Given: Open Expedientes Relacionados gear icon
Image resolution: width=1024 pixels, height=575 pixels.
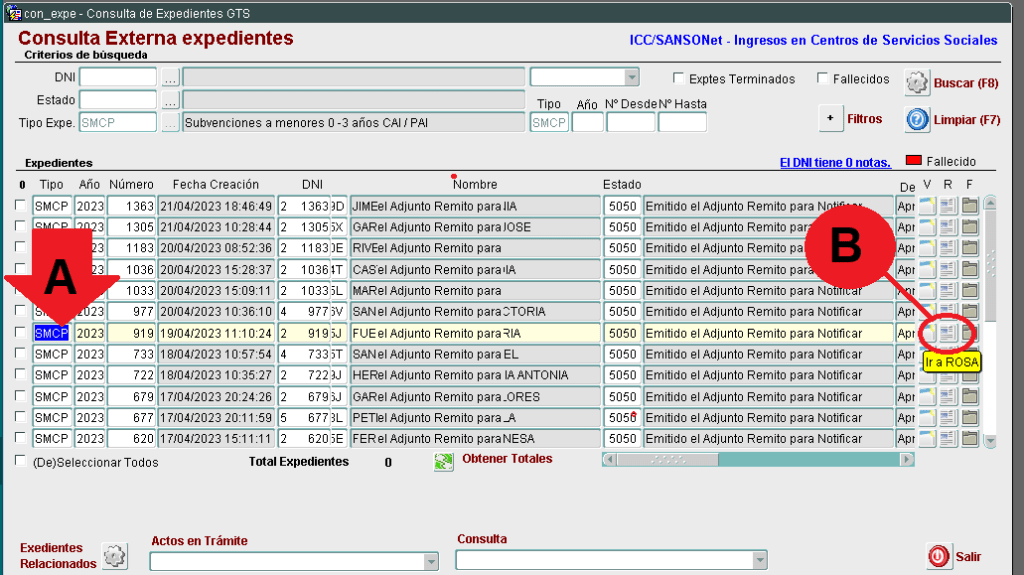Looking at the screenshot, I should tap(116, 556).
